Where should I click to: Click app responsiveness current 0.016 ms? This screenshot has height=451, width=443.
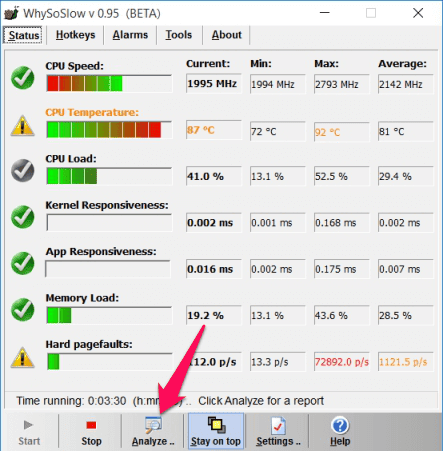click(x=213, y=269)
